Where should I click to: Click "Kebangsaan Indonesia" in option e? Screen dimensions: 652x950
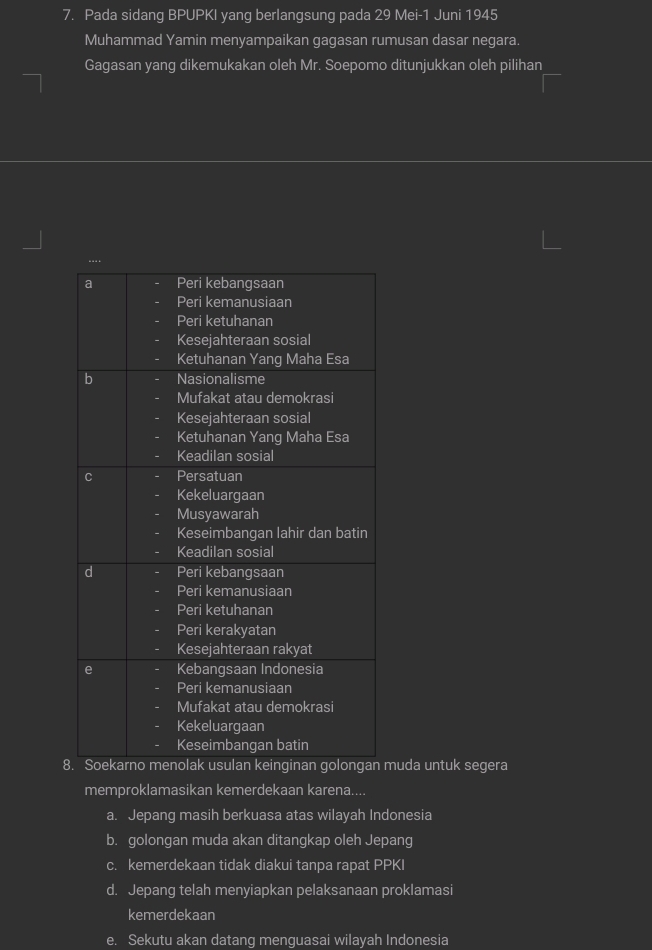250,669
